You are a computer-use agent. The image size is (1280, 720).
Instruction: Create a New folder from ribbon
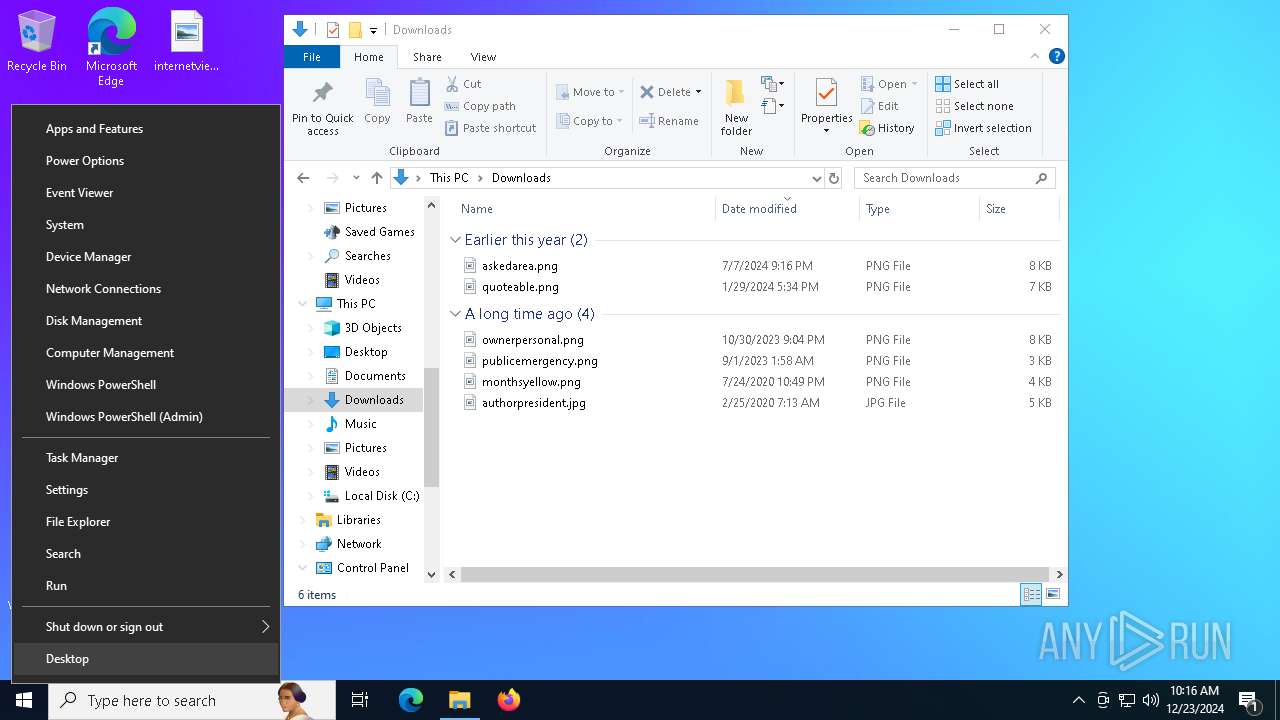point(736,107)
